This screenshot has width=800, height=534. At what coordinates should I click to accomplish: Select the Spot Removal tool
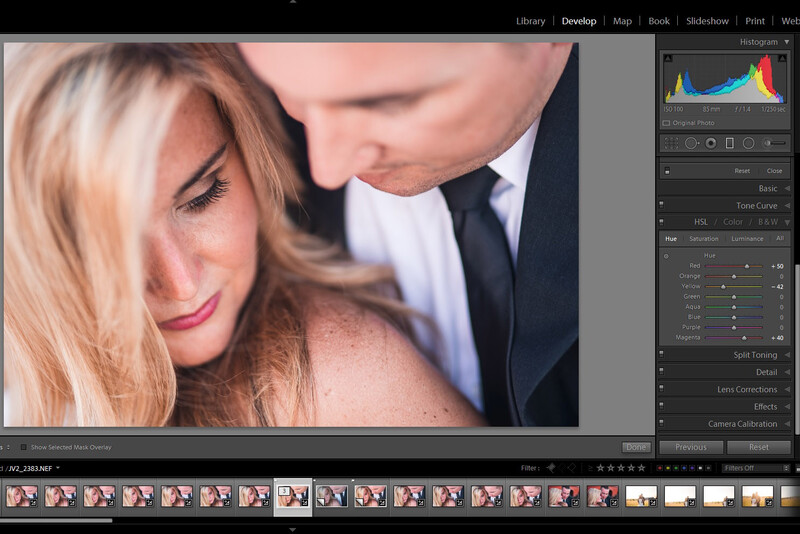pos(691,143)
